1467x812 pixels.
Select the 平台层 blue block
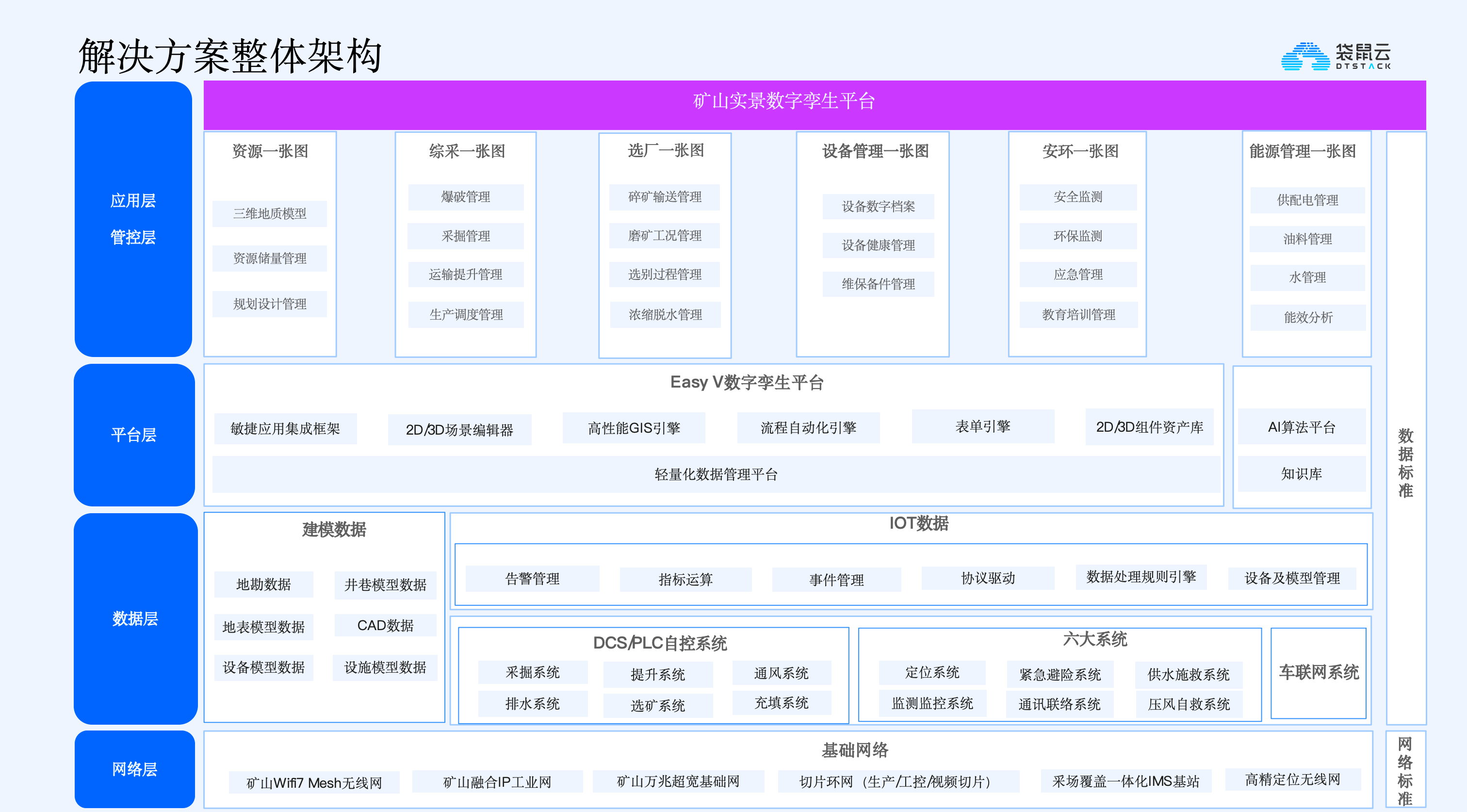[x=134, y=435]
